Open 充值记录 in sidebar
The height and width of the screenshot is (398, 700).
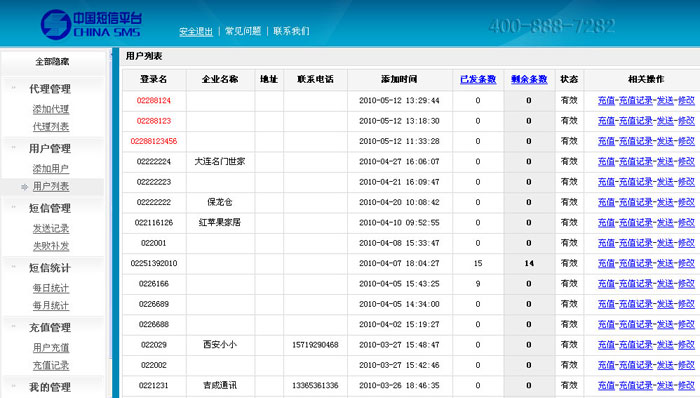(x=51, y=365)
